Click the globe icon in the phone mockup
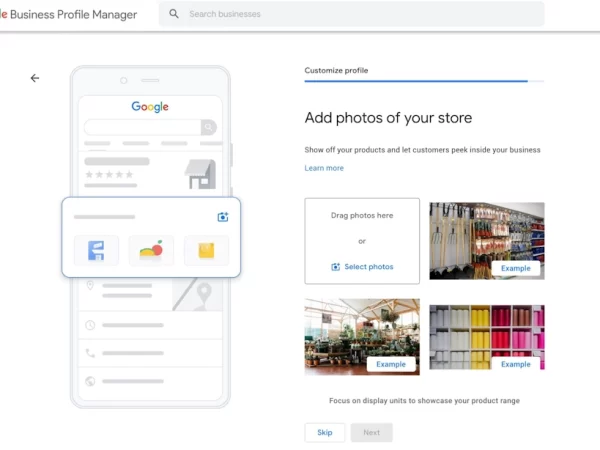 click(90, 381)
